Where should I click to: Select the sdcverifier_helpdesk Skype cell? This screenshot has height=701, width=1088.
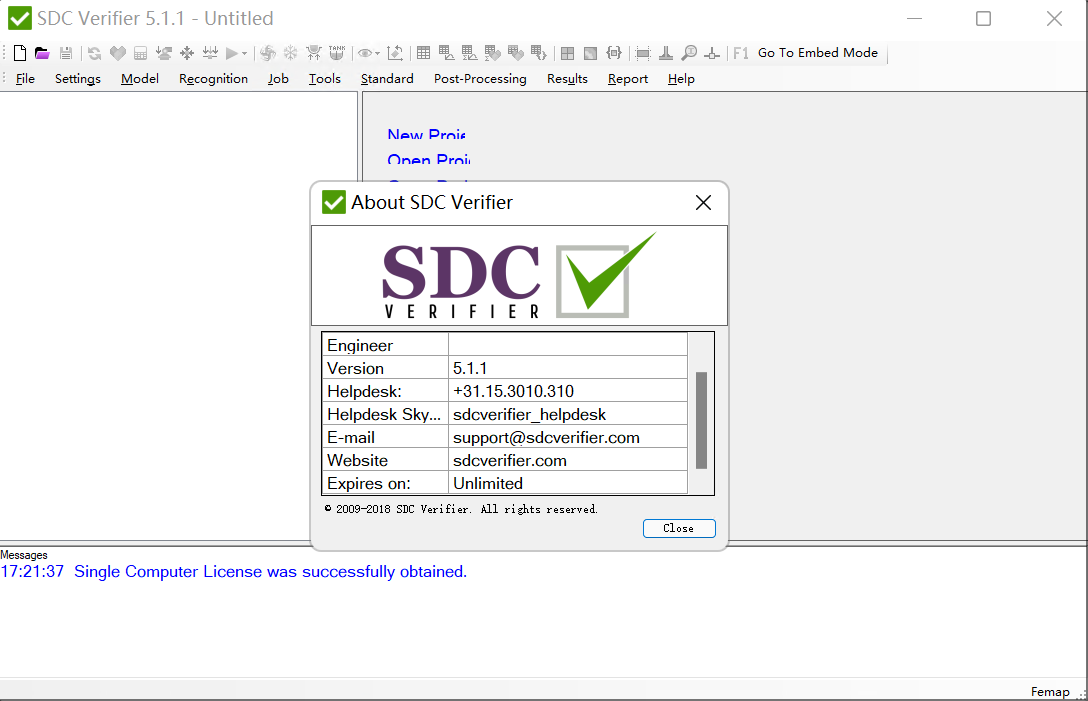(568, 414)
